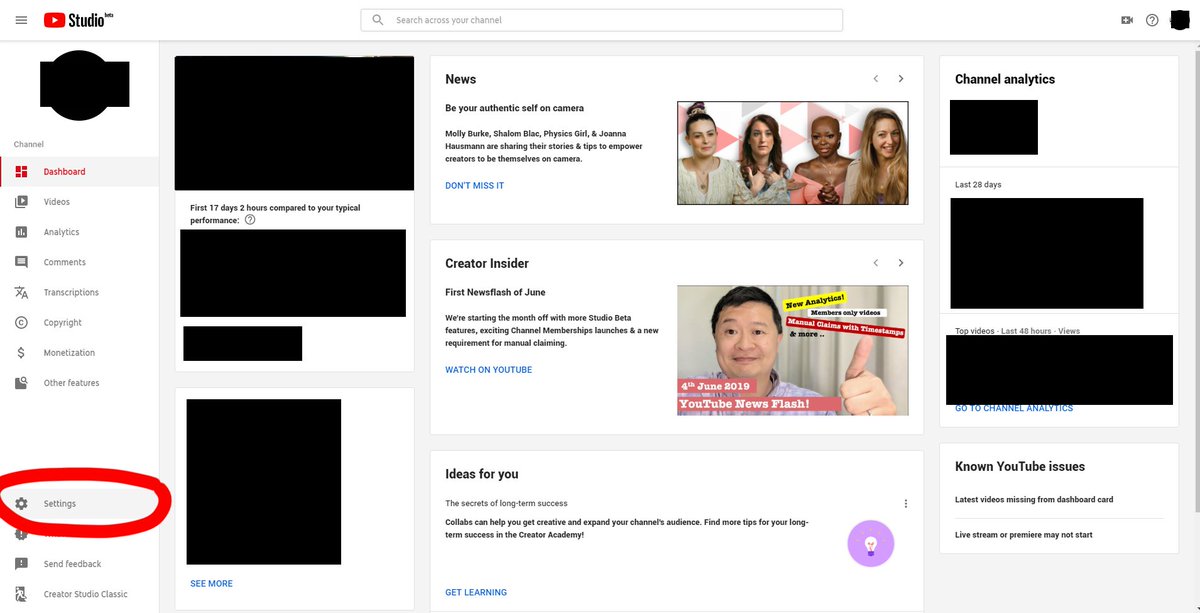The width and height of the screenshot is (1200, 613).
Task: Click the 'Ideas for you' heading
Action: pyautogui.click(x=482, y=474)
